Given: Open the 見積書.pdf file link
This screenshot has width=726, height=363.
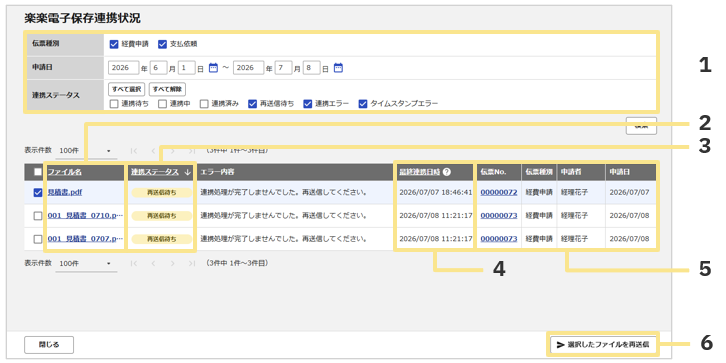Looking at the screenshot, I should coord(65,192).
